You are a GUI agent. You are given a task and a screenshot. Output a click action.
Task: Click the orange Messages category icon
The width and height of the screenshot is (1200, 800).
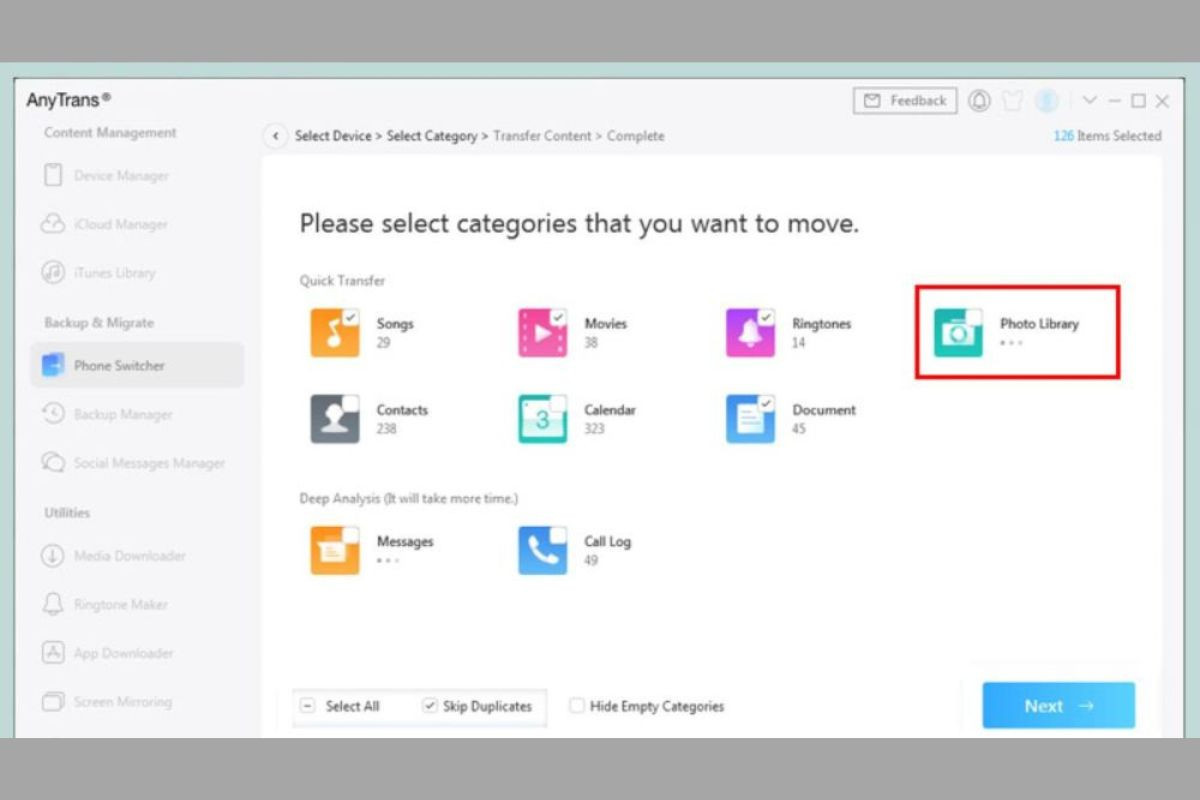pyautogui.click(x=334, y=551)
